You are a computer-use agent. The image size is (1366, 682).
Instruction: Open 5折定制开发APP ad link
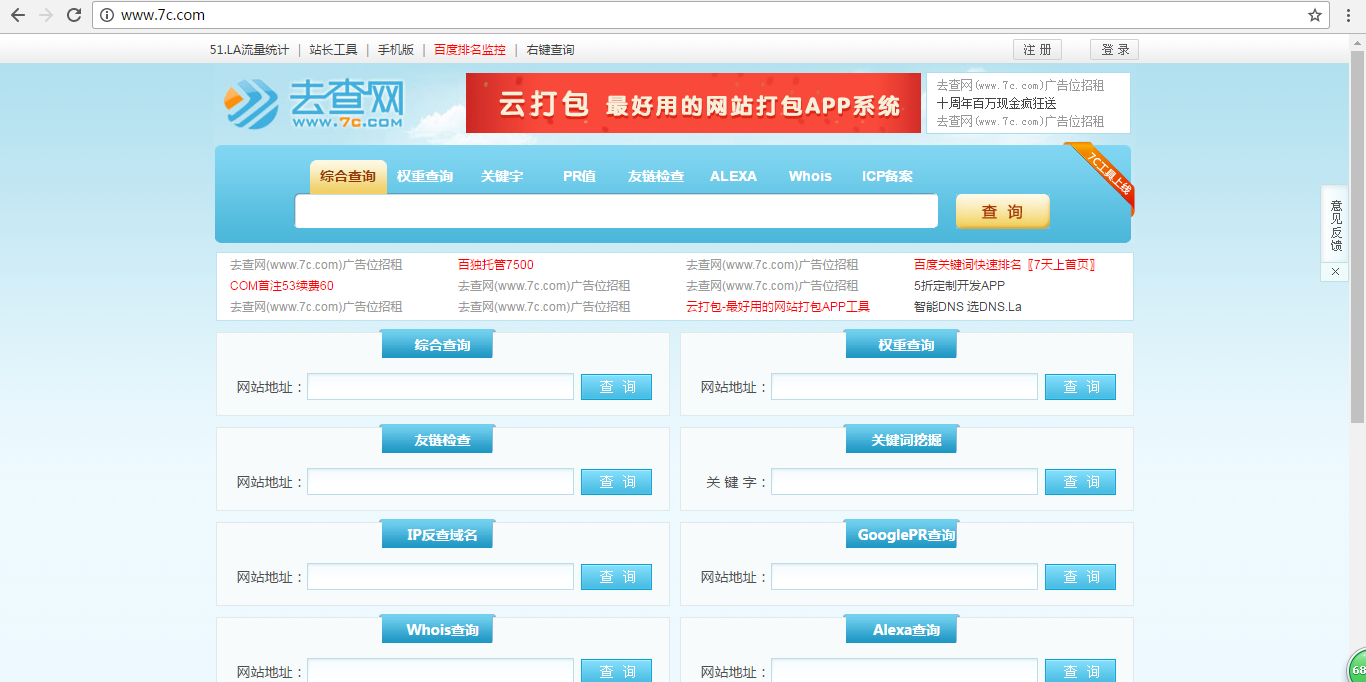[x=959, y=286]
